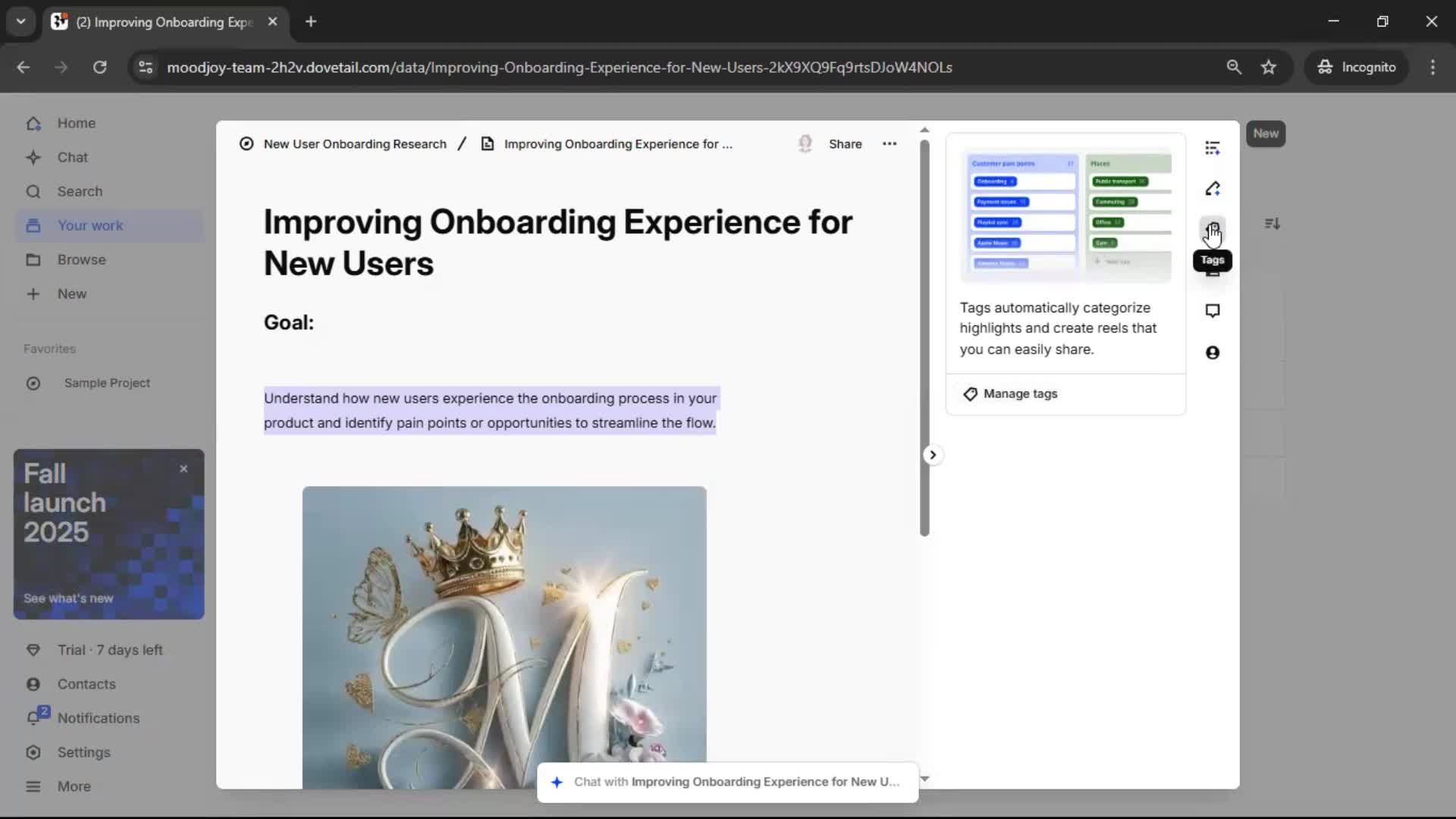Image resolution: width=1456 pixels, height=819 pixels.
Task: Click the AI highlighter icon
Action: 1213,189
